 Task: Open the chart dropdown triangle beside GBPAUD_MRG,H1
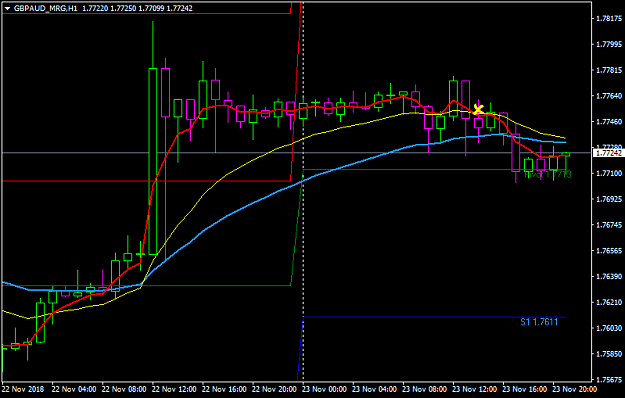tap(7, 8)
